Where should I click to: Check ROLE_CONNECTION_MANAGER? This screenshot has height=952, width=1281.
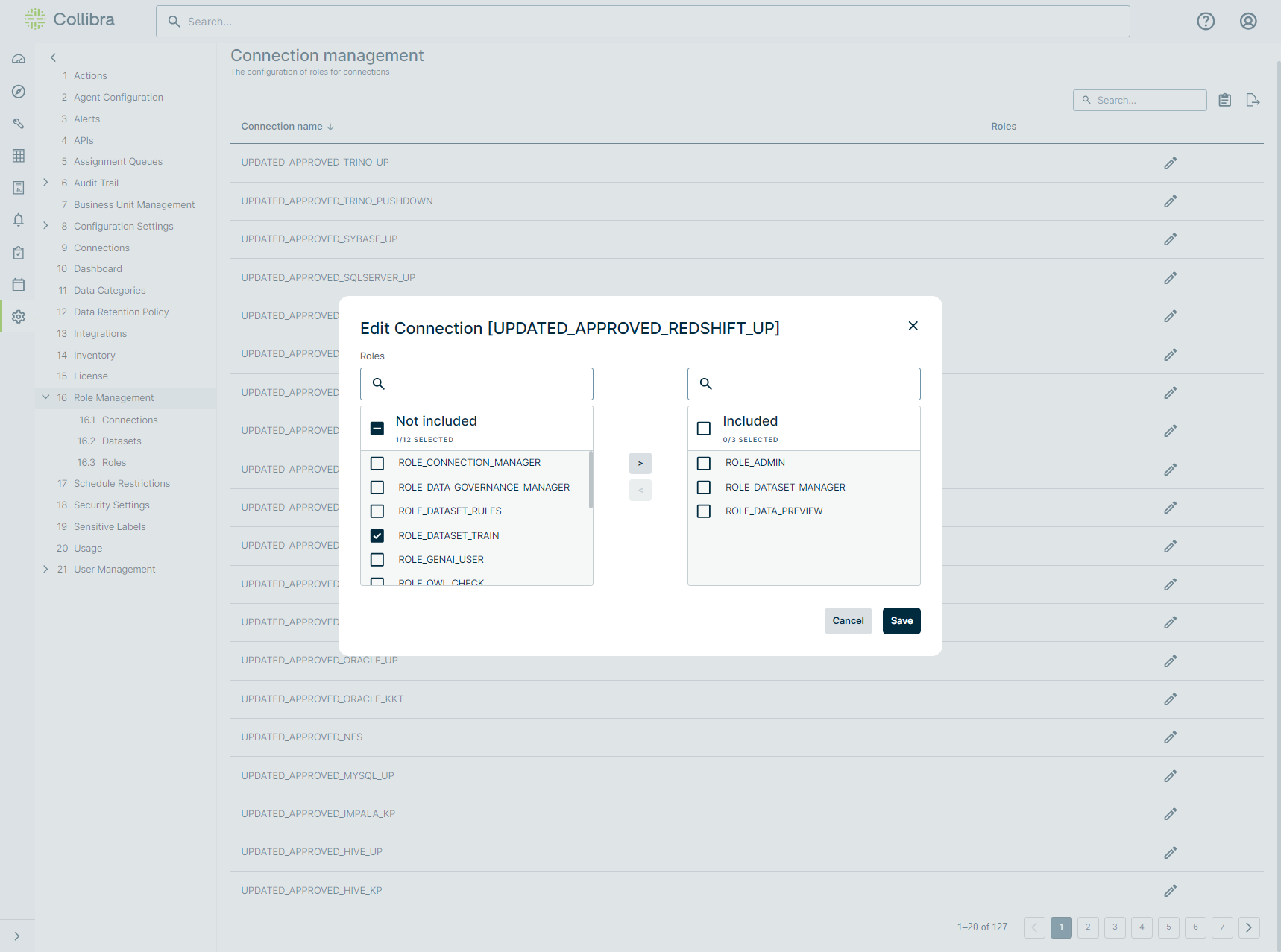click(x=377, y=464)
